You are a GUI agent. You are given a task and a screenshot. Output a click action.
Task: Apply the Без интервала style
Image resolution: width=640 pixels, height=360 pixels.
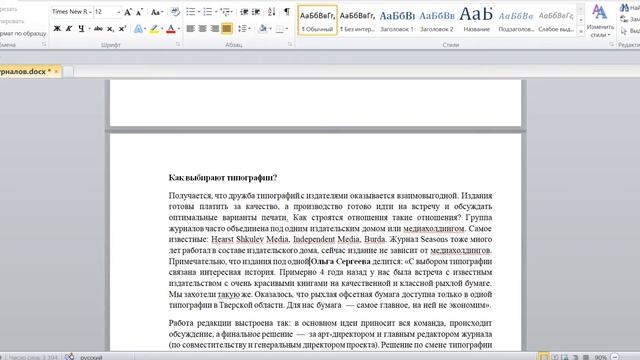357,20
